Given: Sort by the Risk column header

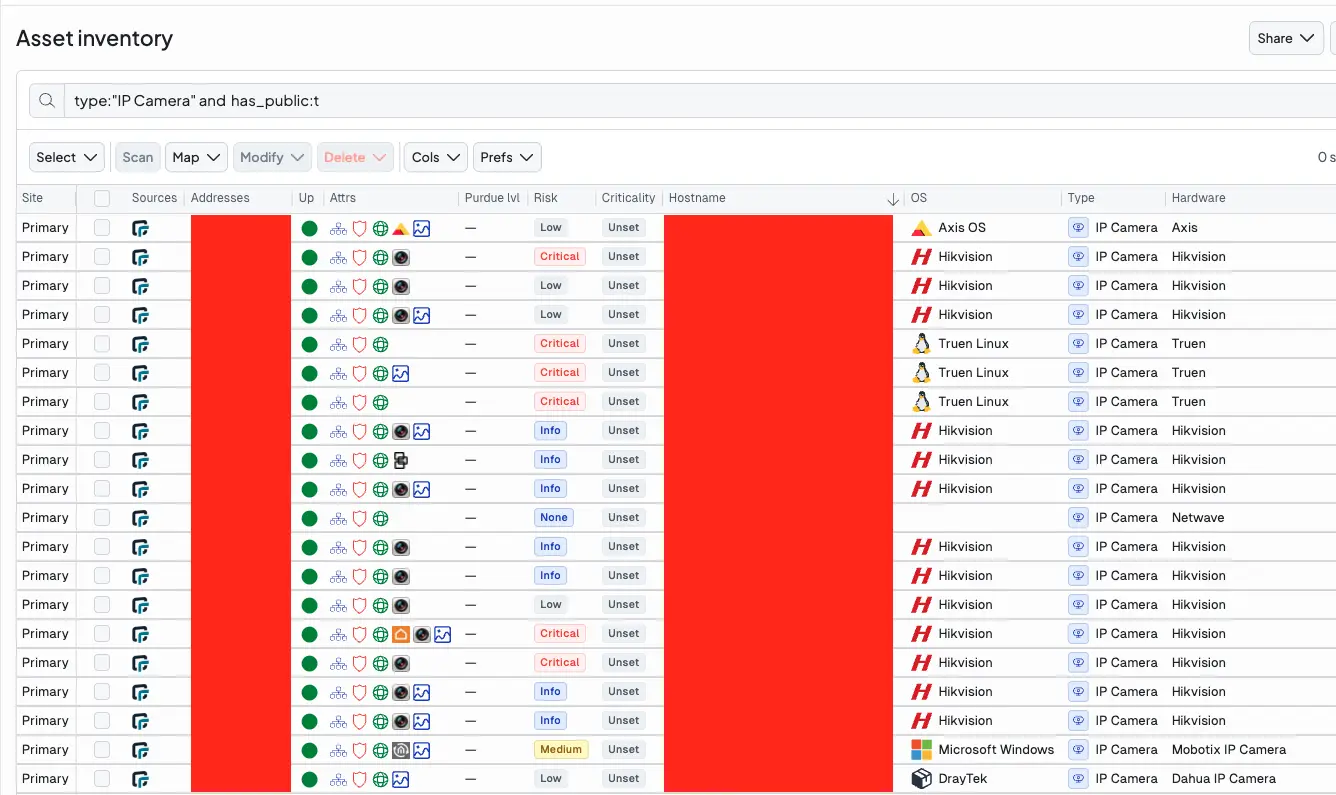Looking at the screenshot, I should tap(546, 198).
